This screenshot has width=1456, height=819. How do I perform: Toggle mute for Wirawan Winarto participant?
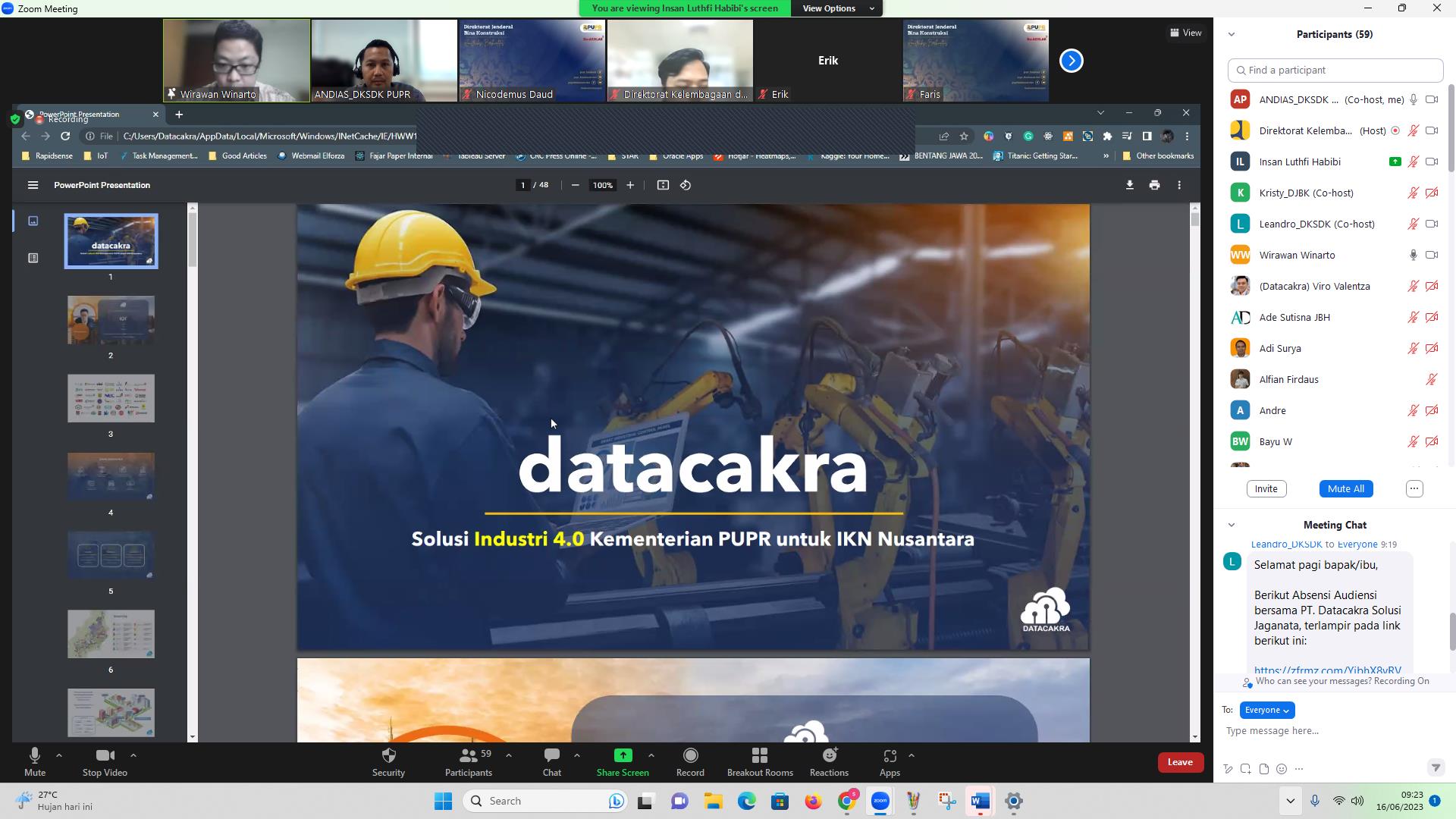(1413, 255)
